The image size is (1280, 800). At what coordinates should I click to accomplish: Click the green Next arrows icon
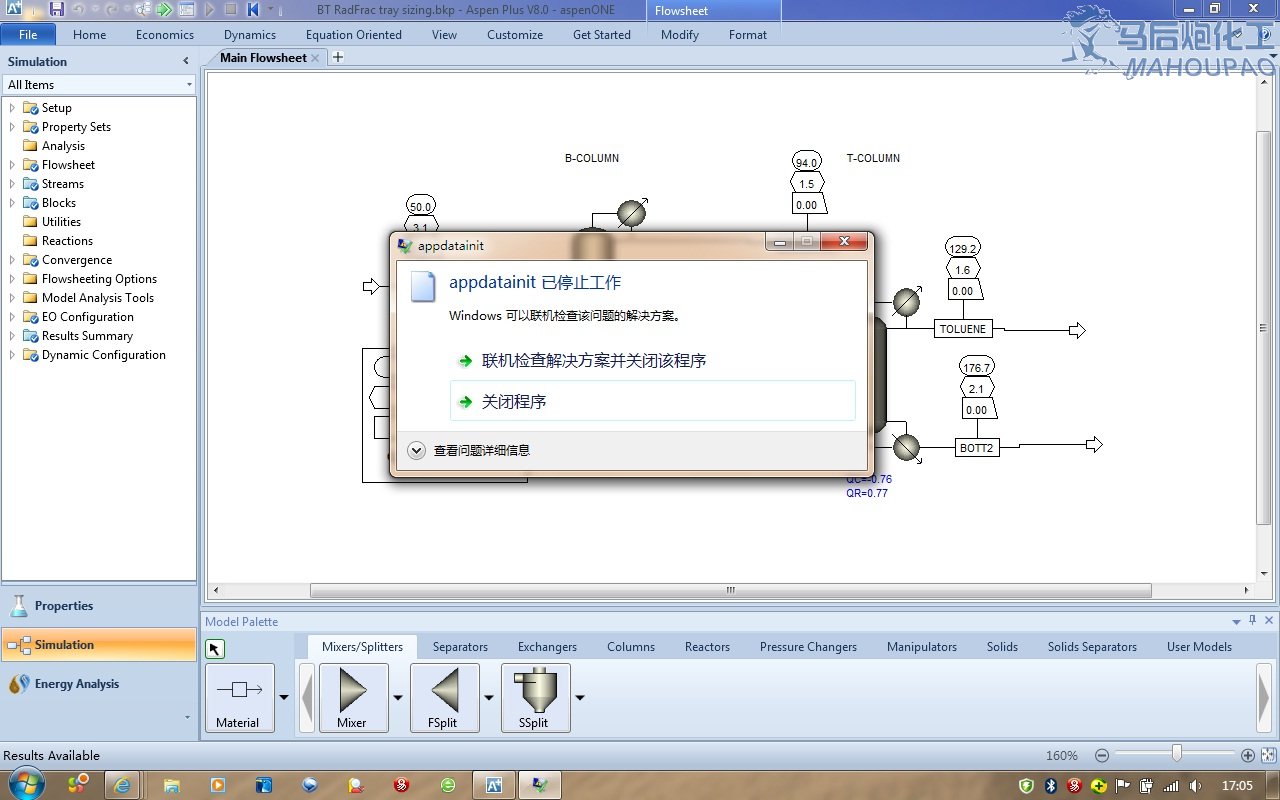click(x=165, y=9)
